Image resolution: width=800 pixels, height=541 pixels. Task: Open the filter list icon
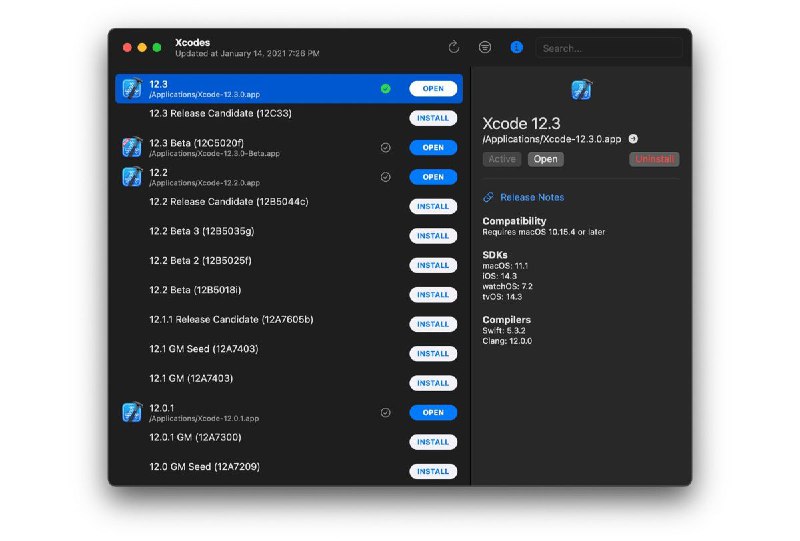click(485, 47)
